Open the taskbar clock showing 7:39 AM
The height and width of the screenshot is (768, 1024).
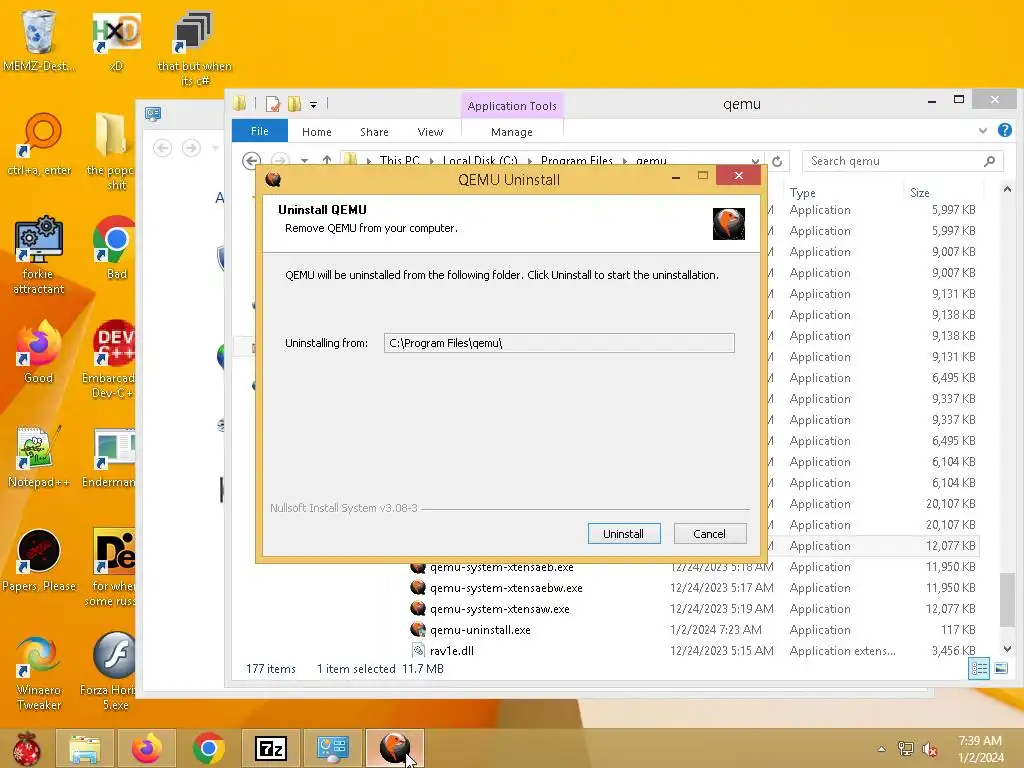point(980,749)
